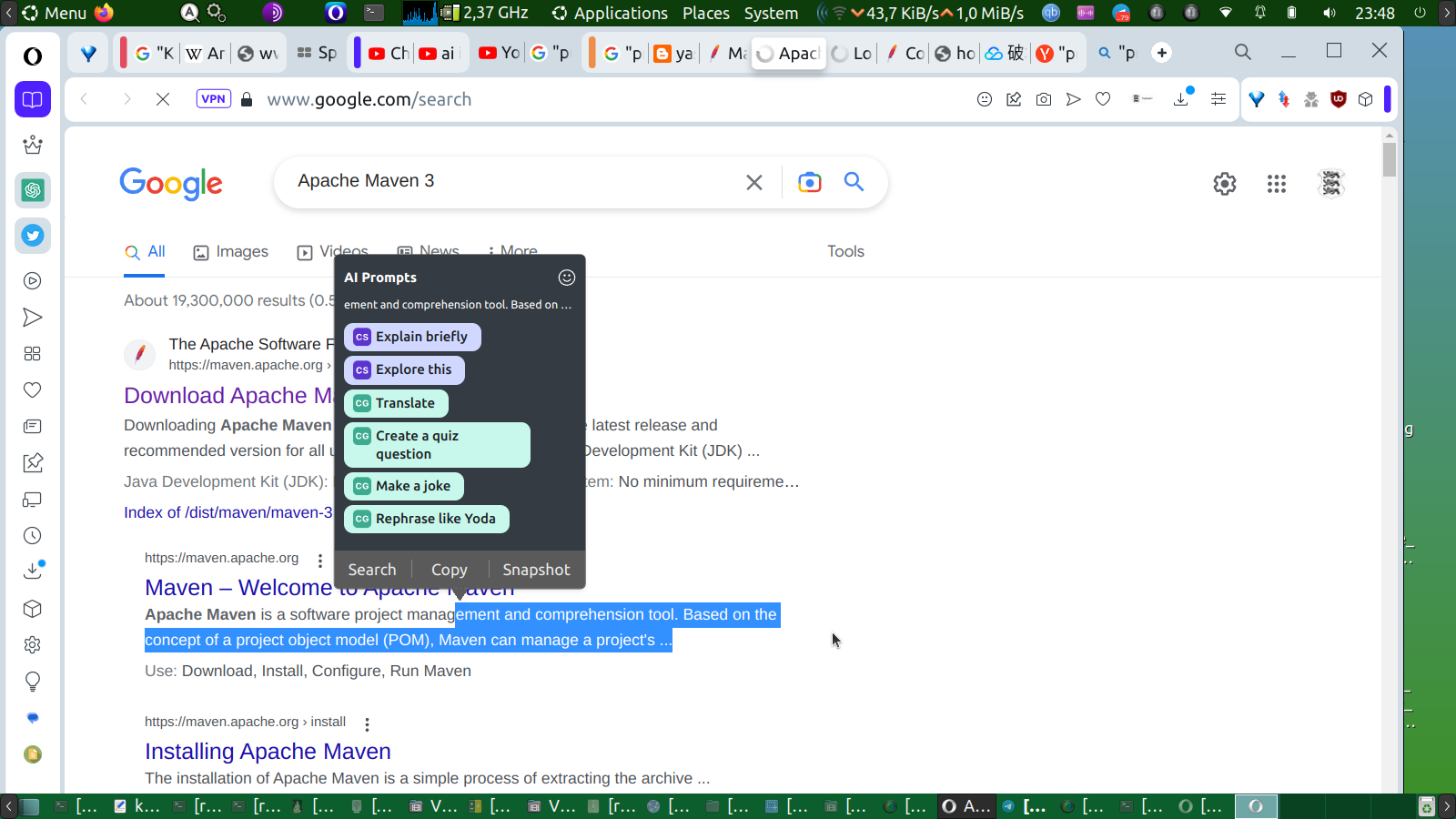Image resolution: width=1456 pixels, height=819 pixels.
Task: Choose the Make a joke AI prompt
Action: [x=404, y=486]
